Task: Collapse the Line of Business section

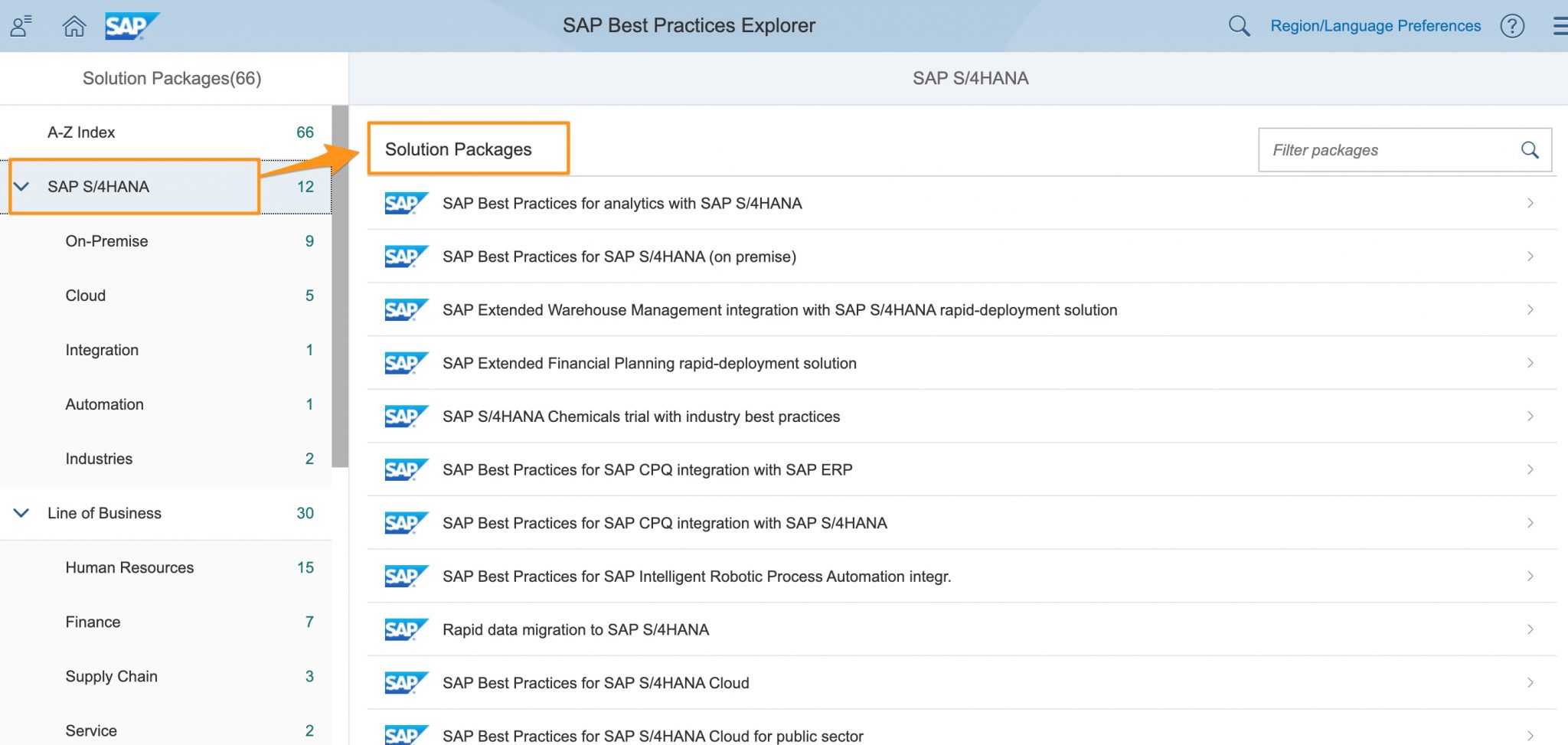Action: tap(21, 513)
